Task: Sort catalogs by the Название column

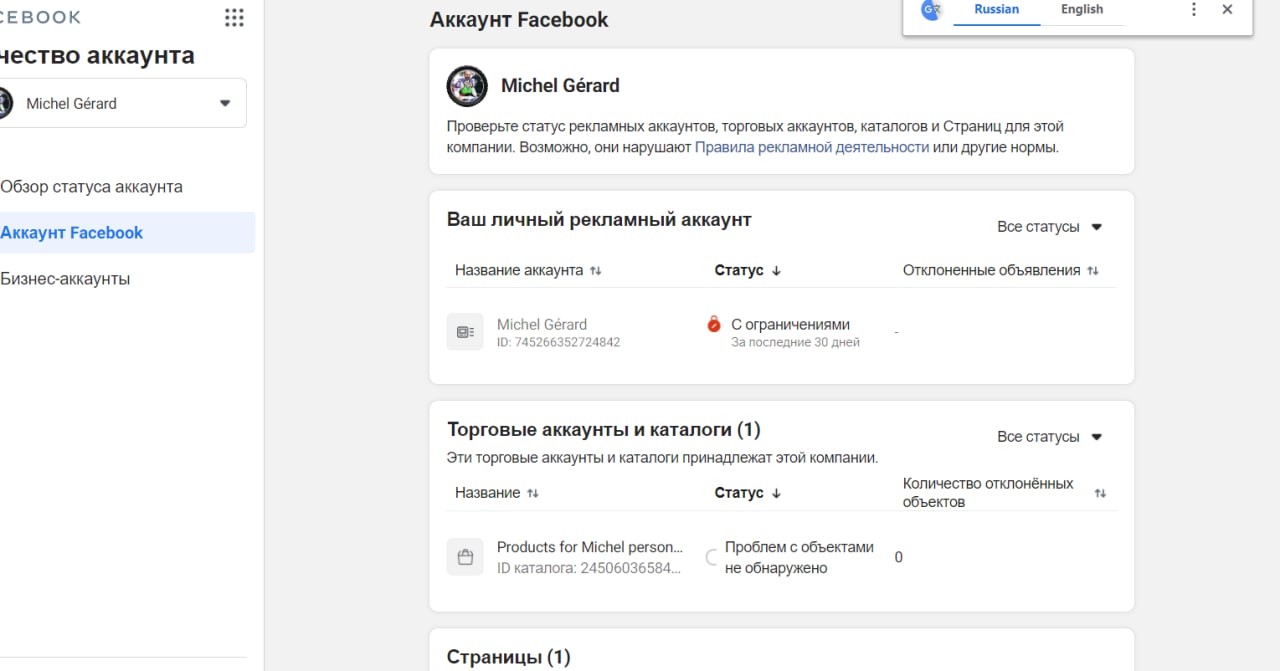Action: (x=497, y=493)
